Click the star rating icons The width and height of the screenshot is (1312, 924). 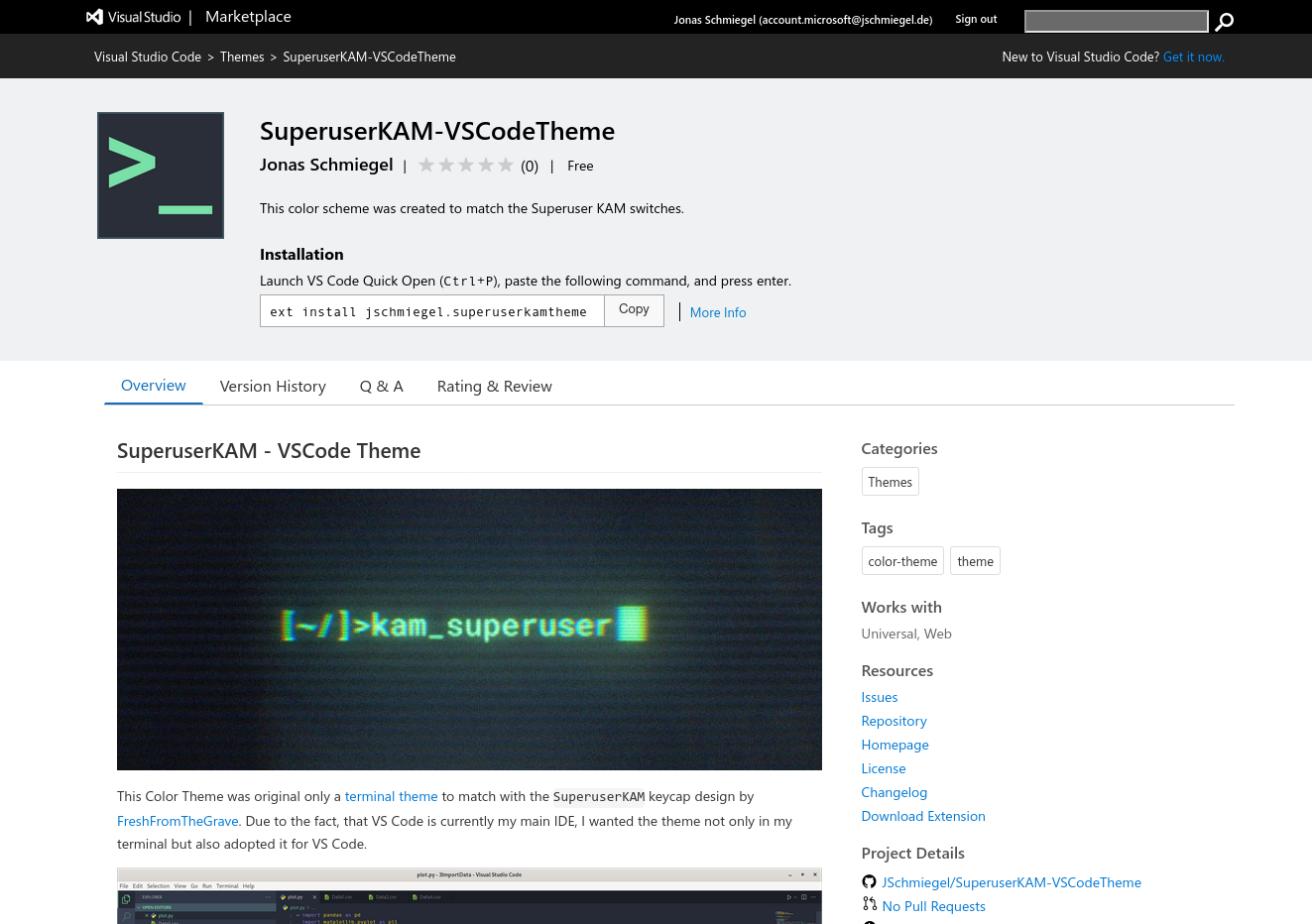click(466, 166)
